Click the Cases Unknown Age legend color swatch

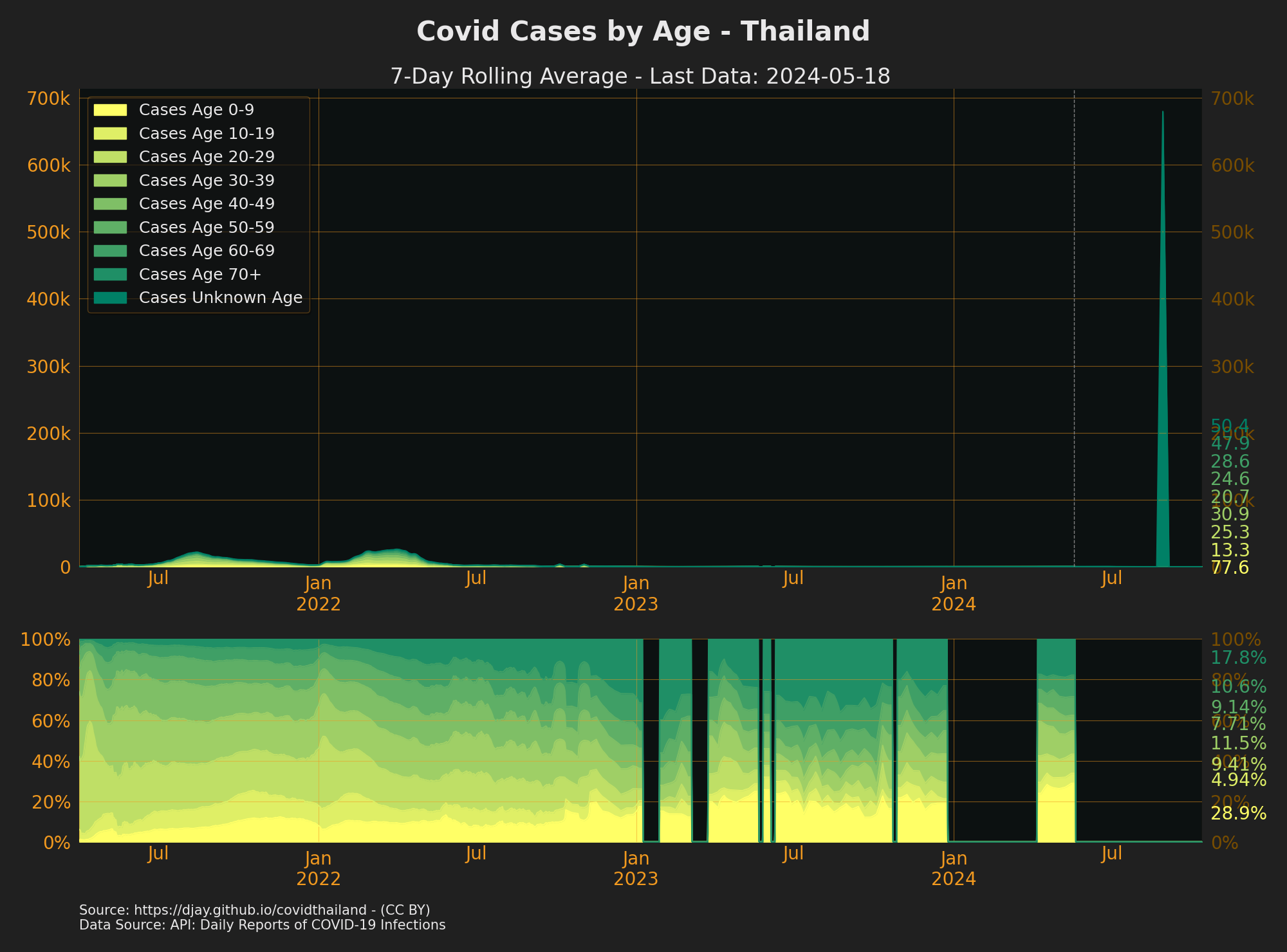tap(110, 298)
